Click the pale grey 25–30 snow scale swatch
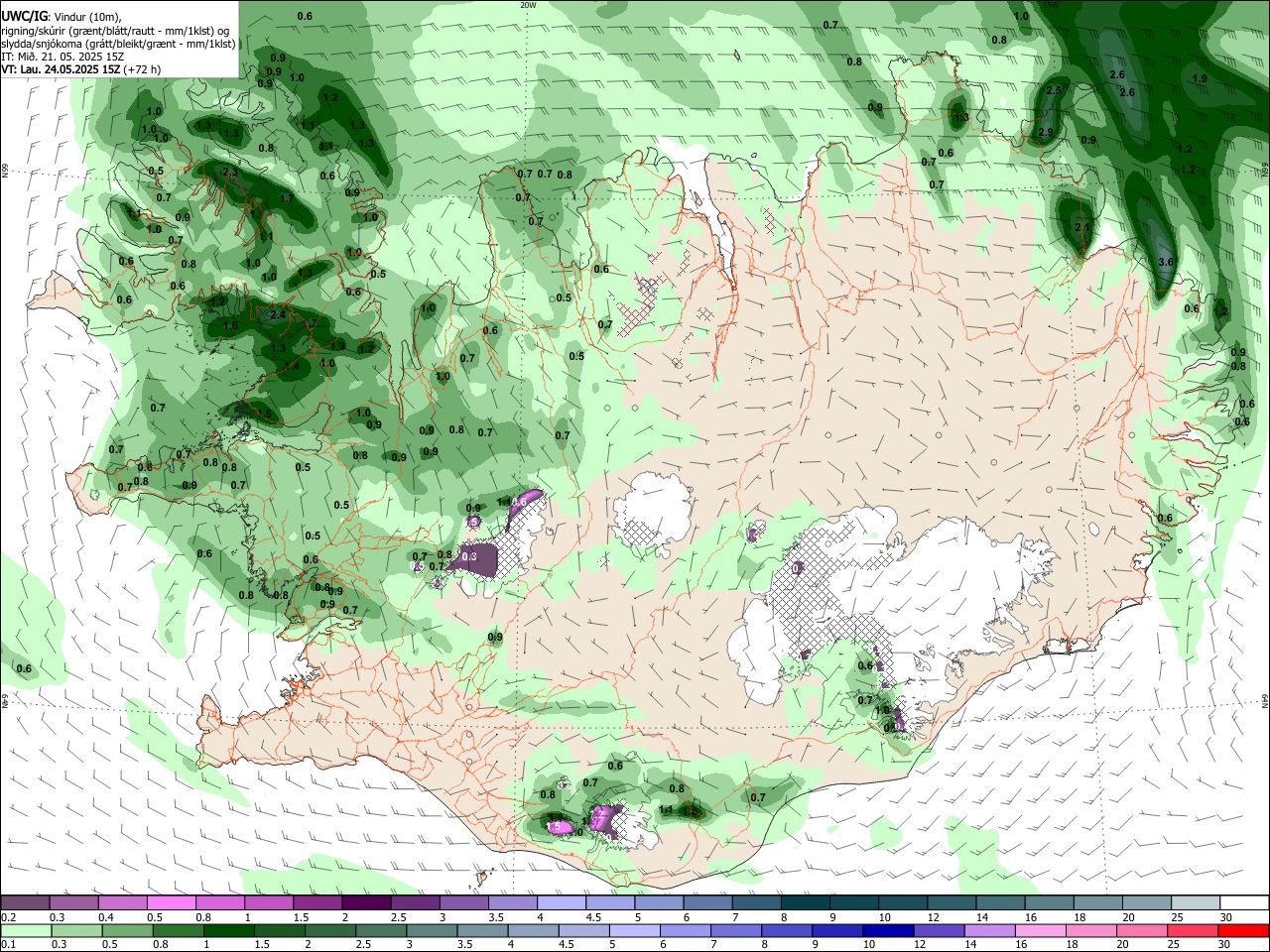1270x952 pixels. (1196, 903)
